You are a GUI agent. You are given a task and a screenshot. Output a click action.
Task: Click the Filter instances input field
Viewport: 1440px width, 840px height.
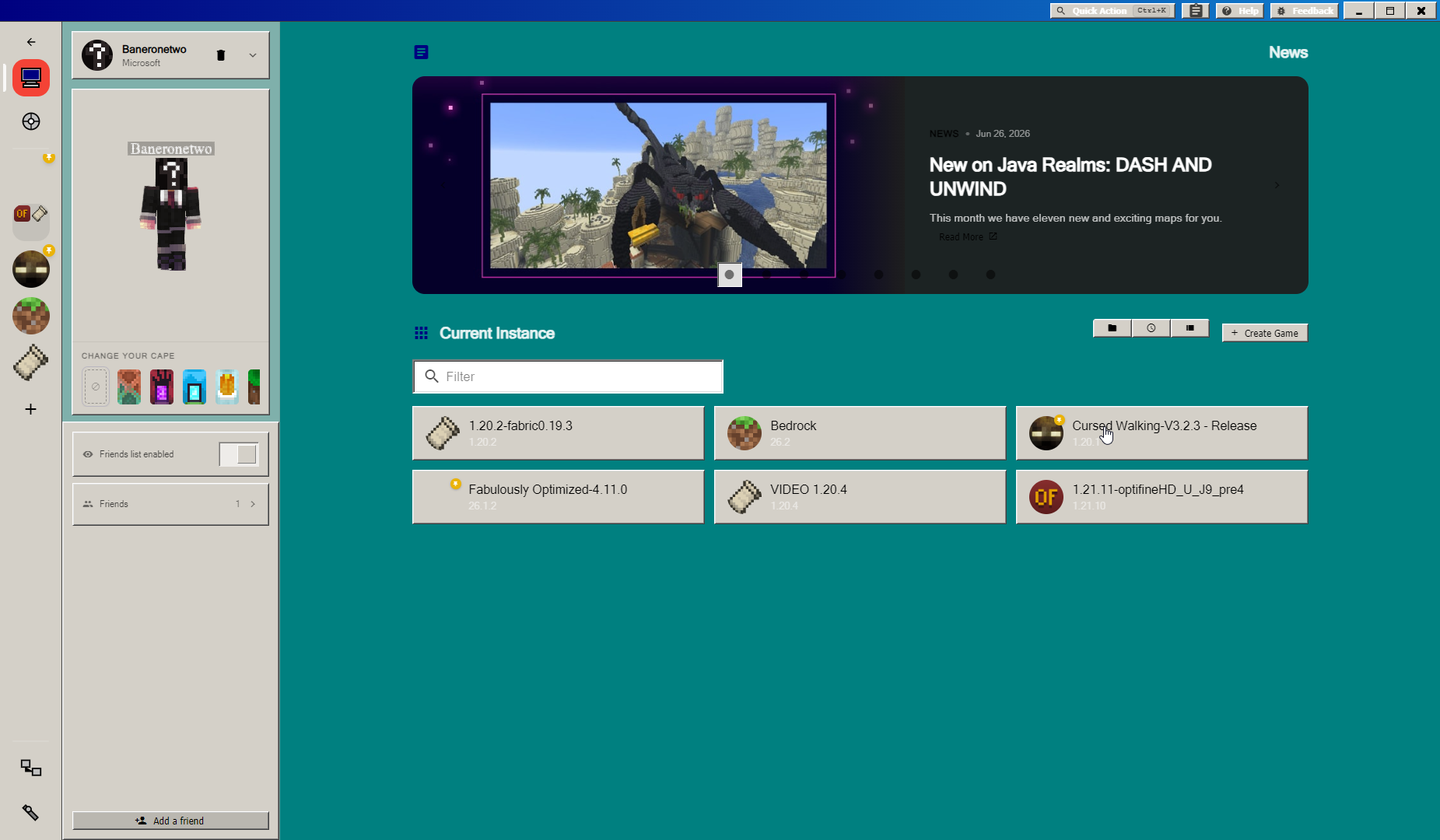568,376
